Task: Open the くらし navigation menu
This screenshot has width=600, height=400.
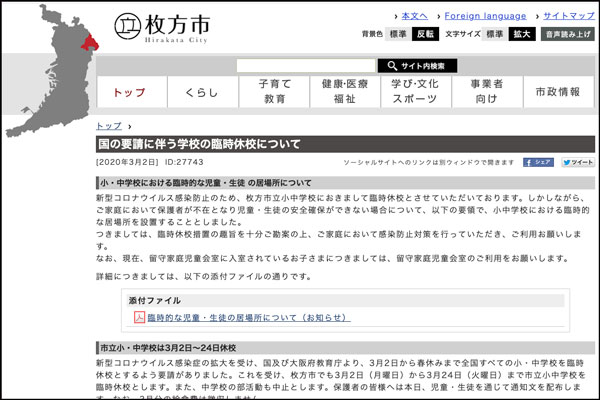Action: (202, 92)
